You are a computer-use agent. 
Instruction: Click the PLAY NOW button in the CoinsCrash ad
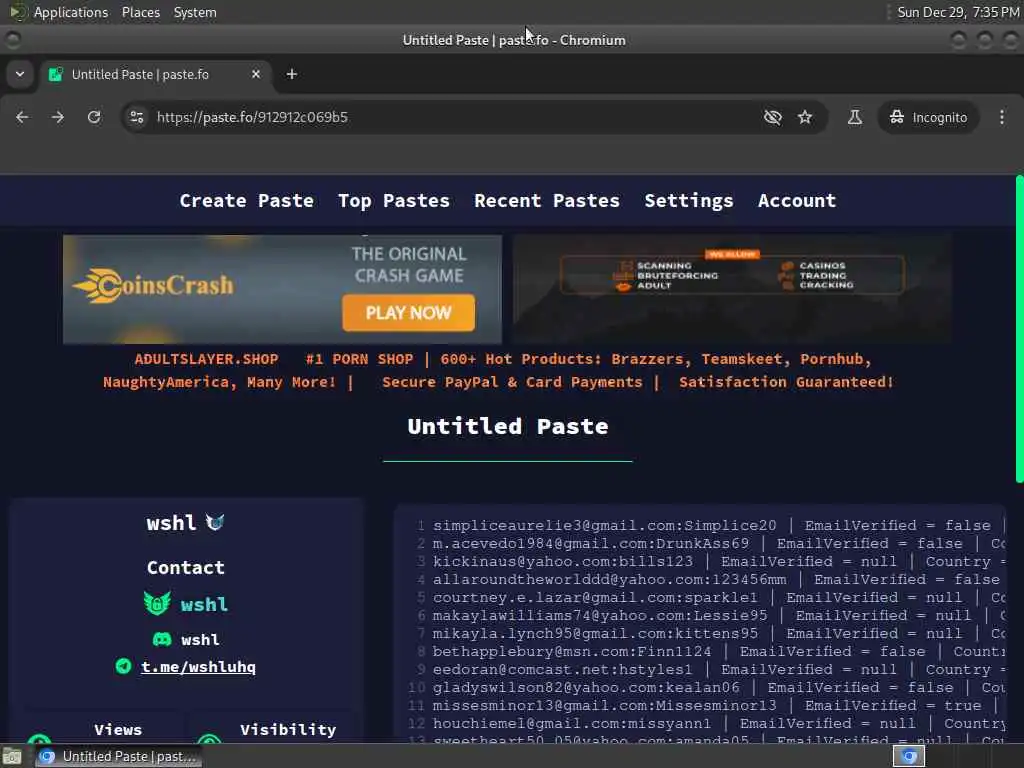point(408,313)
